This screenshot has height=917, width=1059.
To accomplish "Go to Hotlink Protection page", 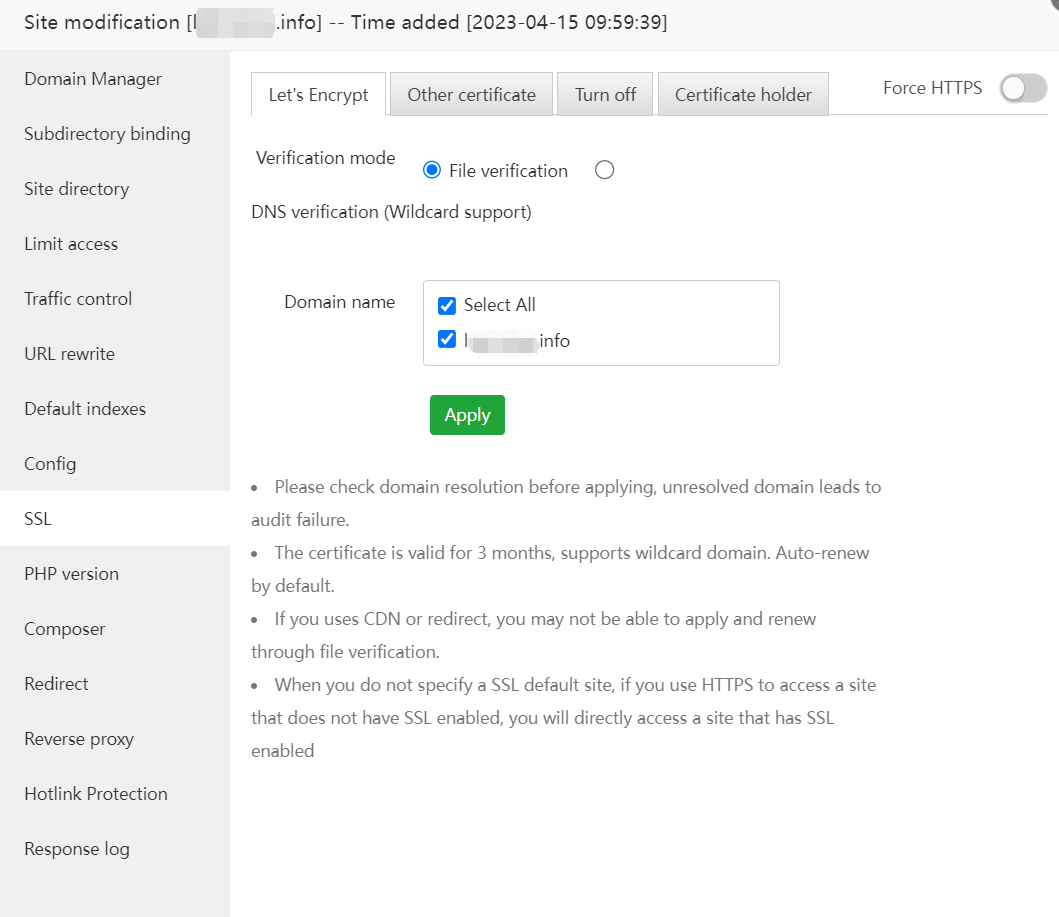I will pyautogui.click(x=96, y=794).
